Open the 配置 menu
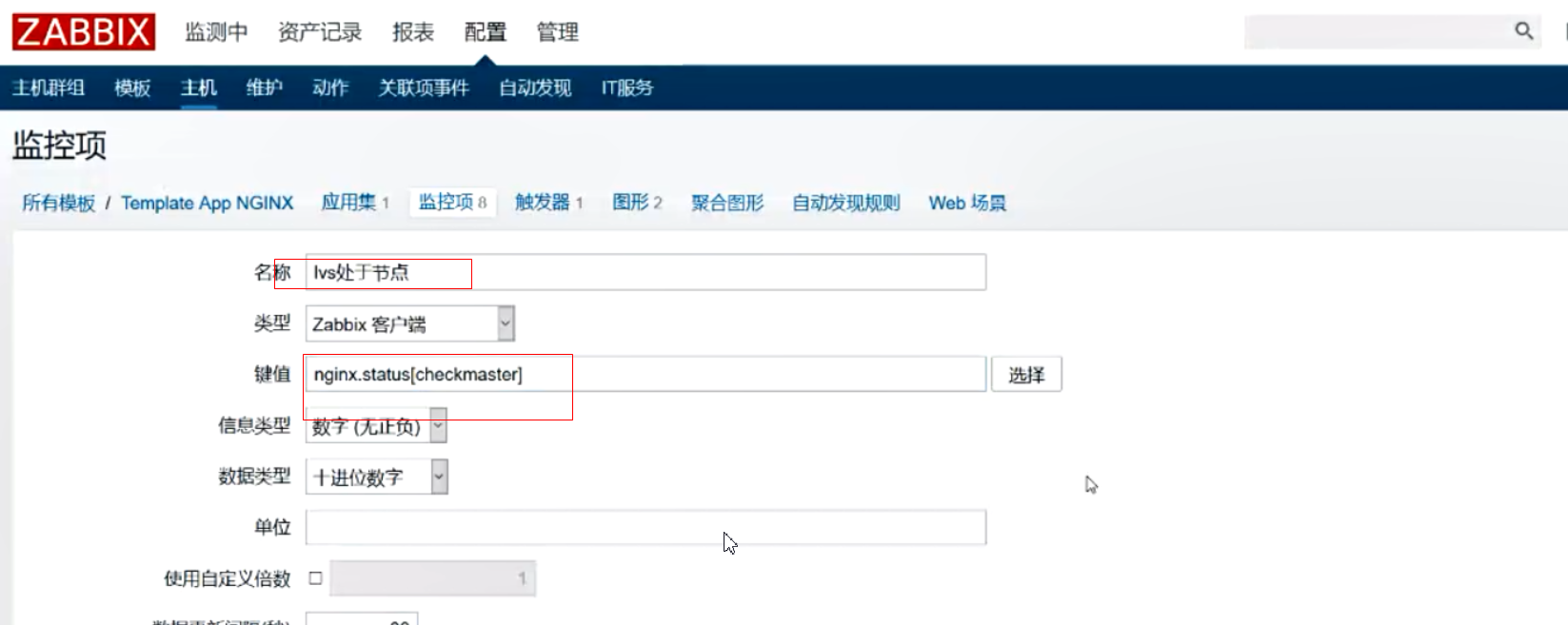1568x625 pixels. (x=486, y=32)
